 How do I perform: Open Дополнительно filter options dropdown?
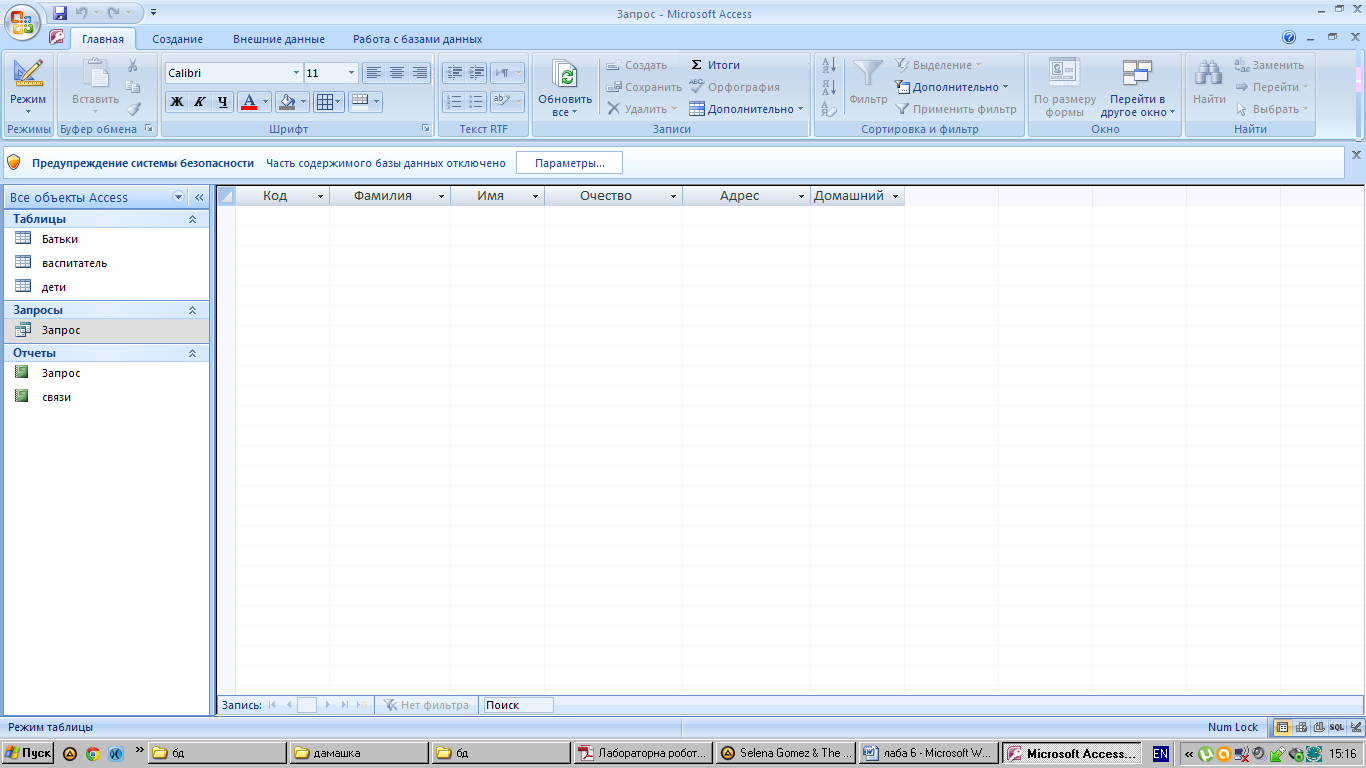click(952, 87)
